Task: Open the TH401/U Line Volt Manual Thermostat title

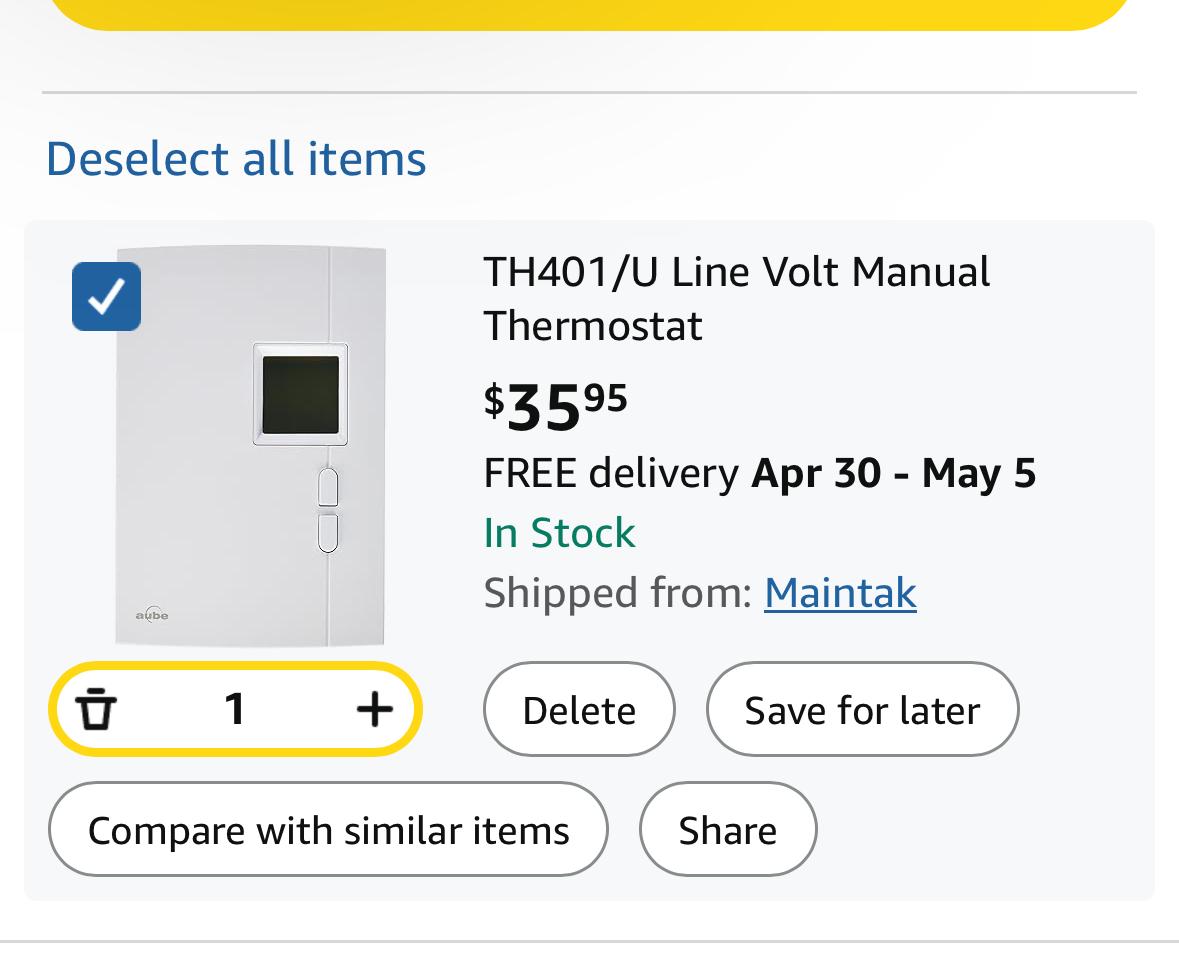Action: tap(737, 299)
